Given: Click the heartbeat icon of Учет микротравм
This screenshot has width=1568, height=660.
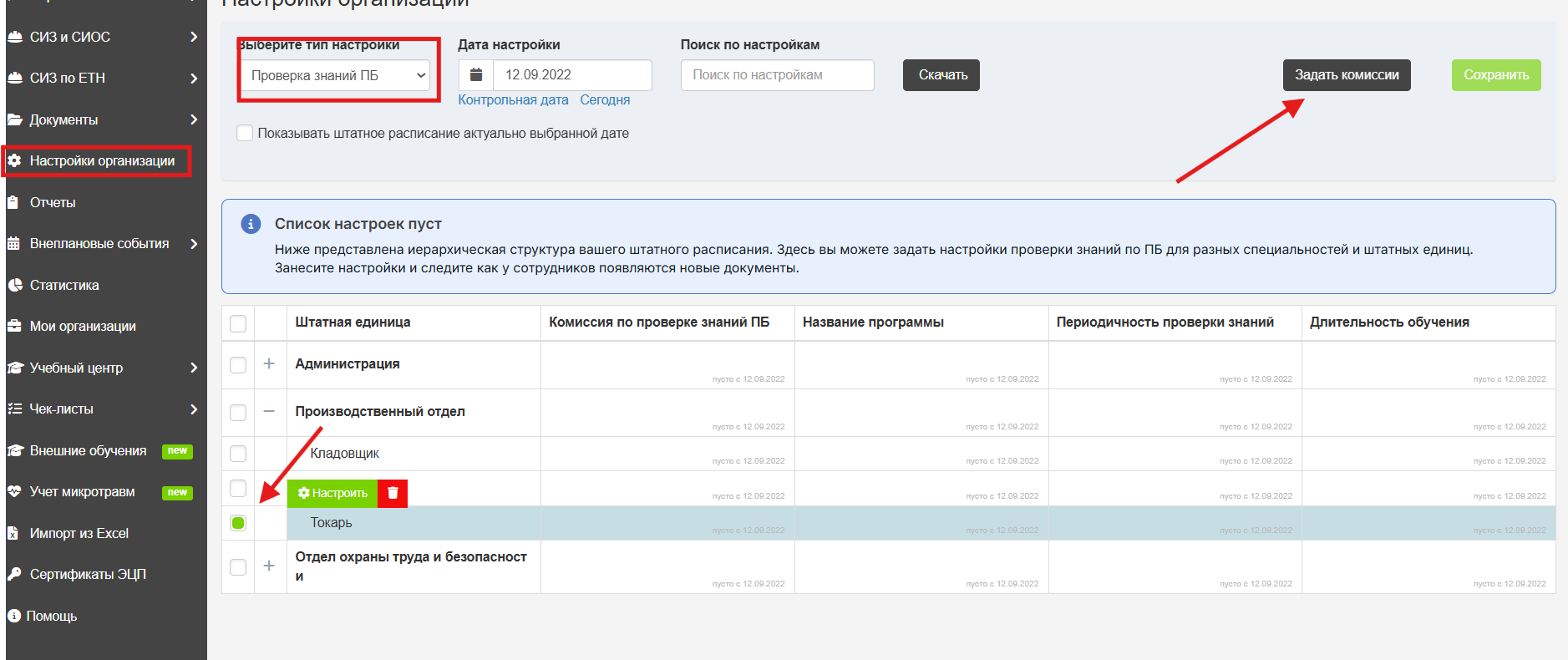Looking at the screenshot, I should click(14, 491).
